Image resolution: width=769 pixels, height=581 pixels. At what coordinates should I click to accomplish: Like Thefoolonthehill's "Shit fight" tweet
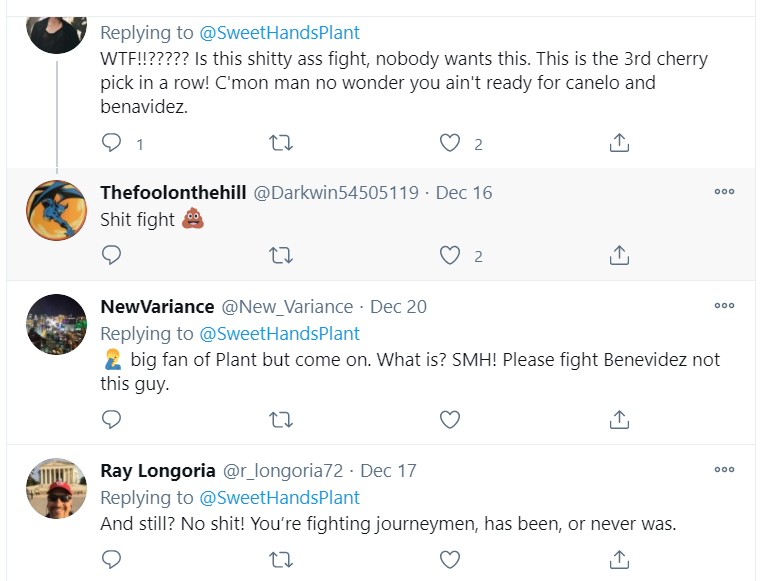pos(450,255)
